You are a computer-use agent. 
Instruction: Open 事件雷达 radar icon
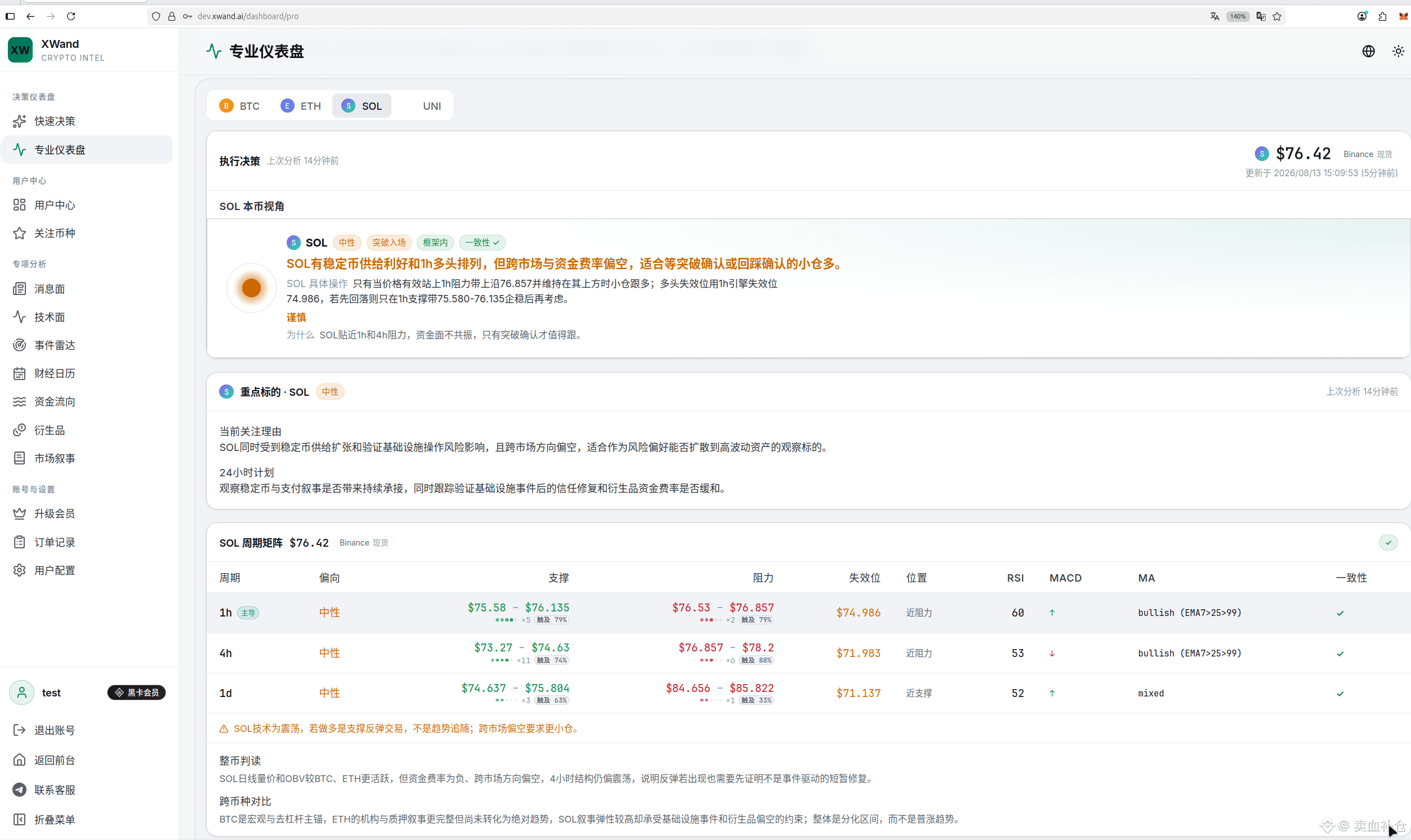point(20,345)
